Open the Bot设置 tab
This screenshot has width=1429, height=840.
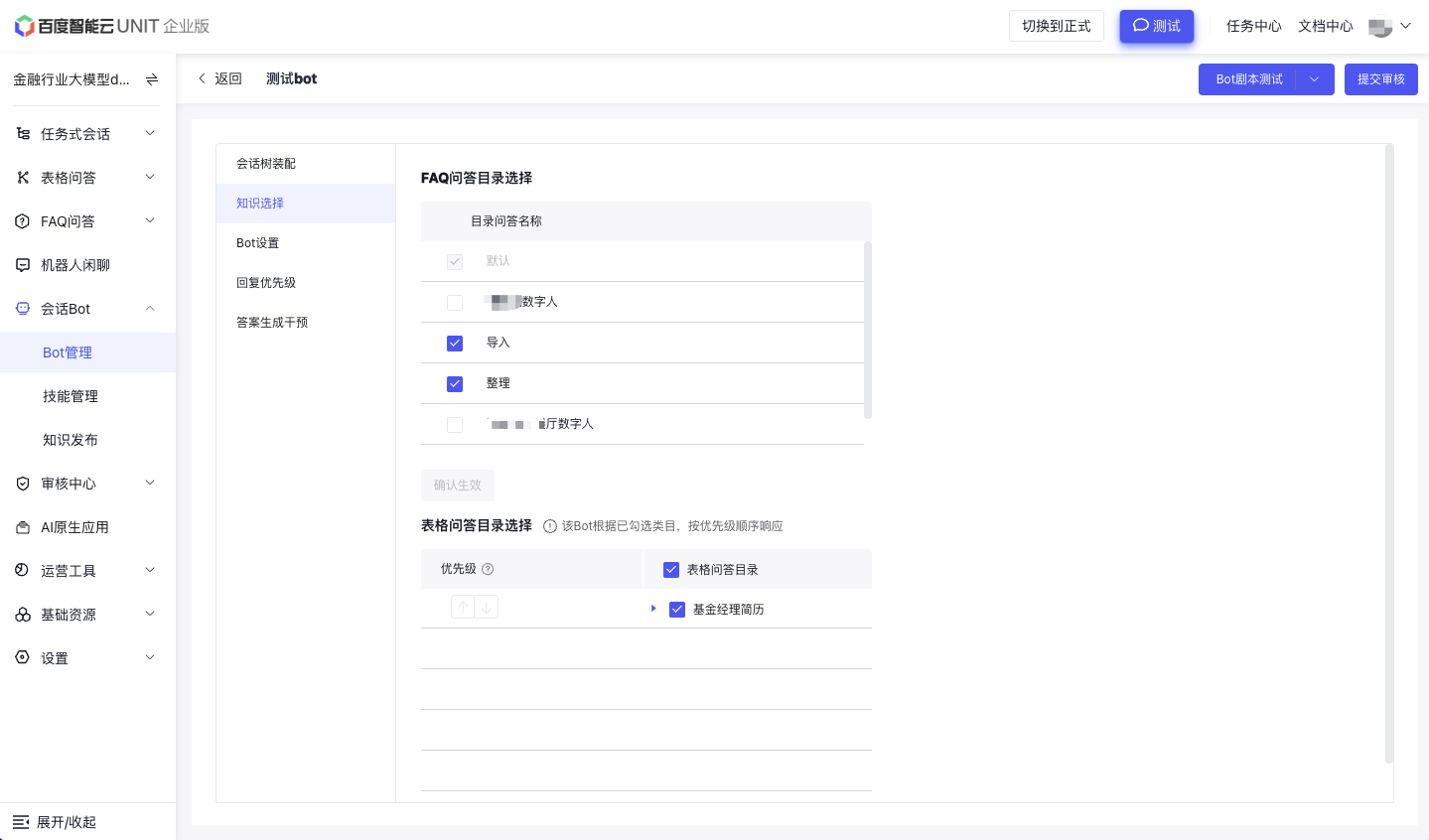tap(306, 243)
